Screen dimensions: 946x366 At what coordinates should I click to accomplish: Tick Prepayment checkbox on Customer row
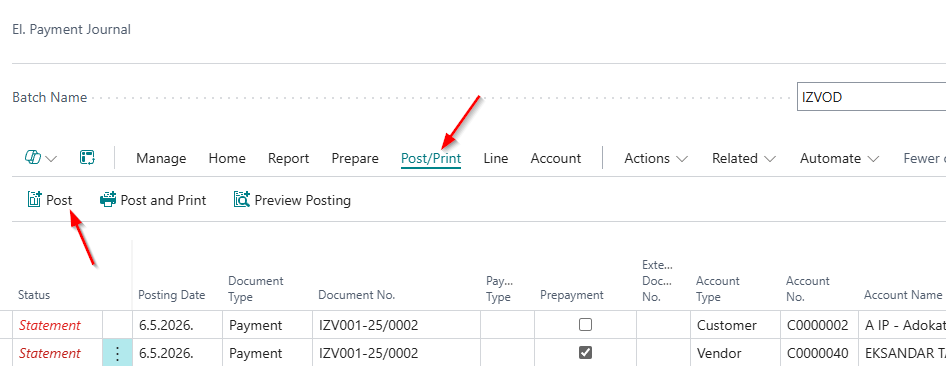tap(585, 325)
